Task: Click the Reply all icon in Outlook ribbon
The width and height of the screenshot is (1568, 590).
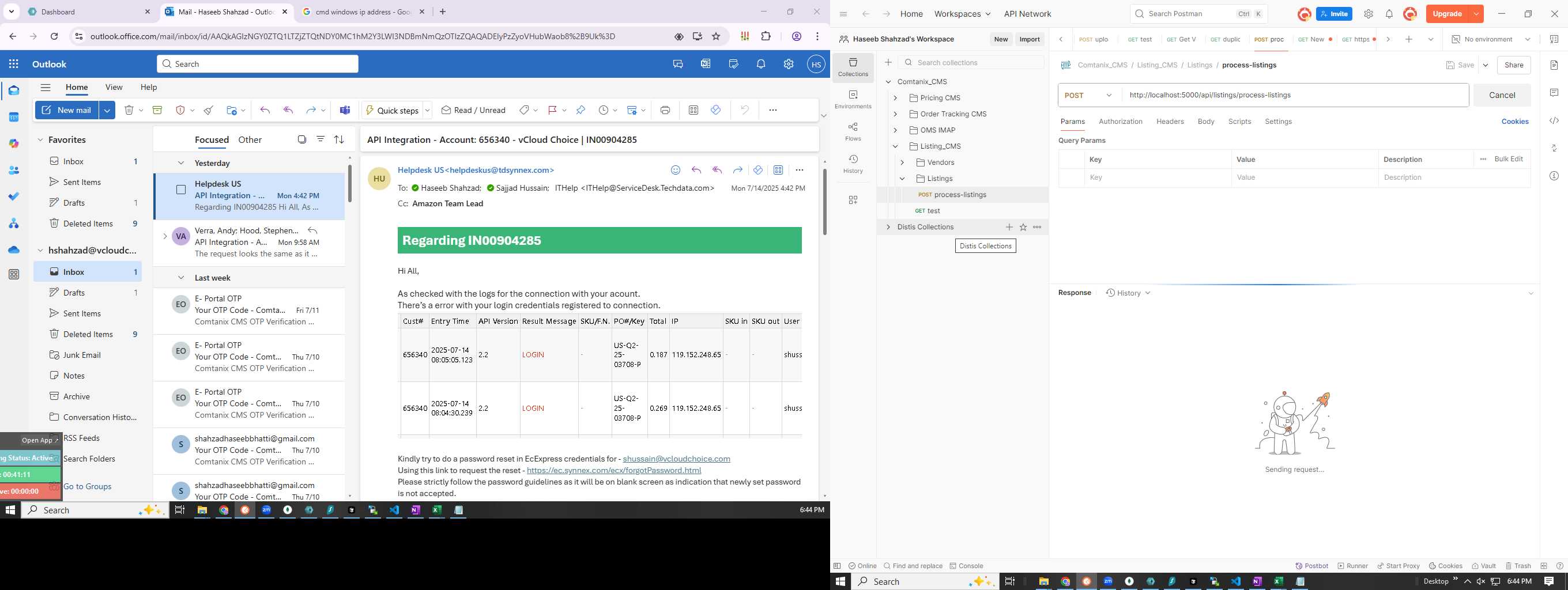Action: 288,110
